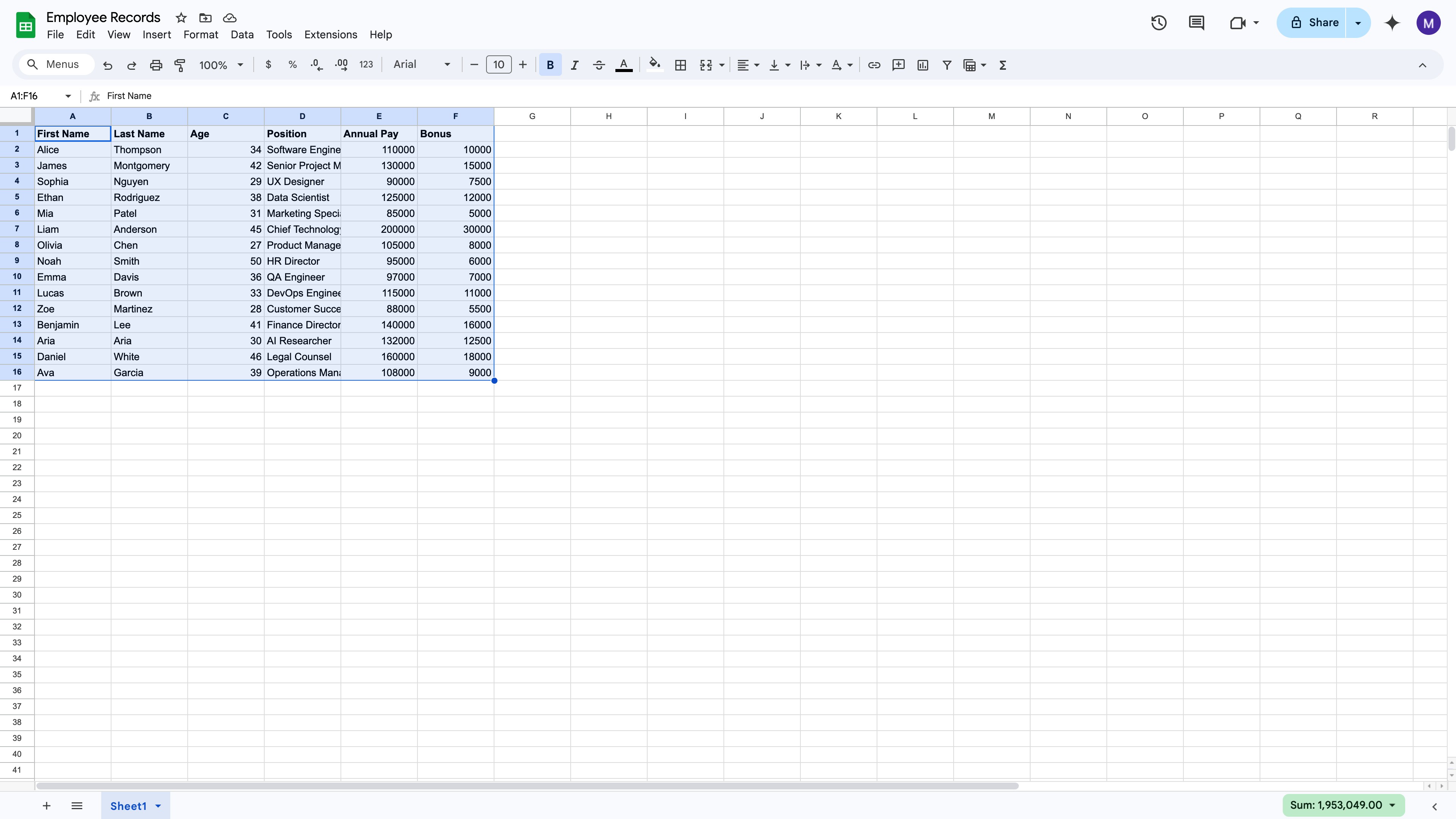This screenshot has width=1456, height=819.
Task: Toggle Bold formatting button
Action: [x=550, y=65]
